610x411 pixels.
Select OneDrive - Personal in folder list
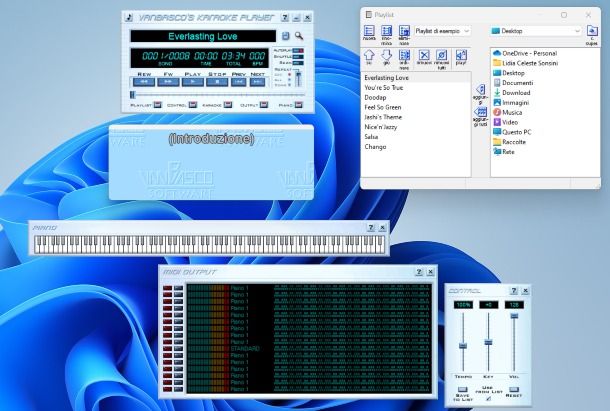point(525,53)
